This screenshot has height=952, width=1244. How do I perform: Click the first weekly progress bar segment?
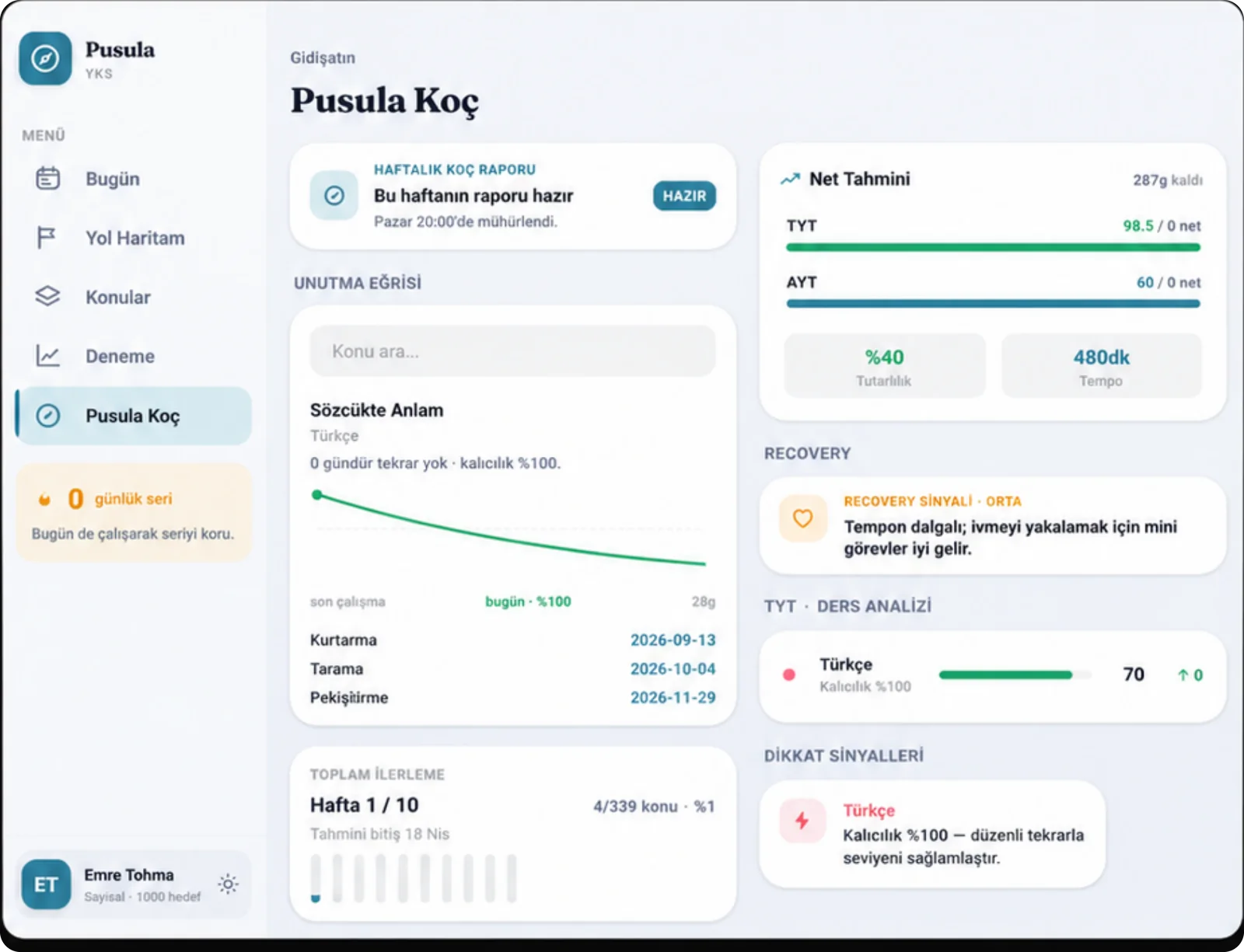[316, 879]
